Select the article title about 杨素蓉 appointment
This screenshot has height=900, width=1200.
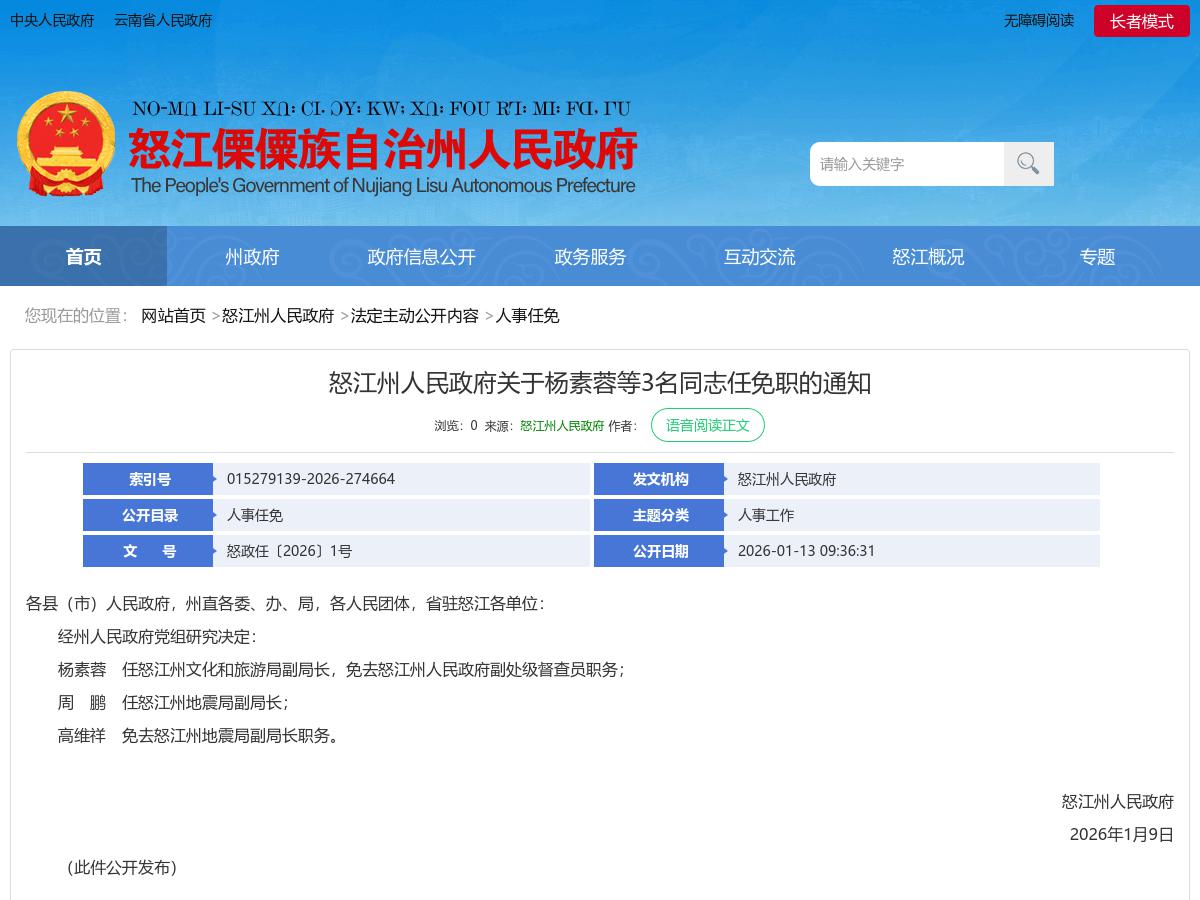(600, 383)
